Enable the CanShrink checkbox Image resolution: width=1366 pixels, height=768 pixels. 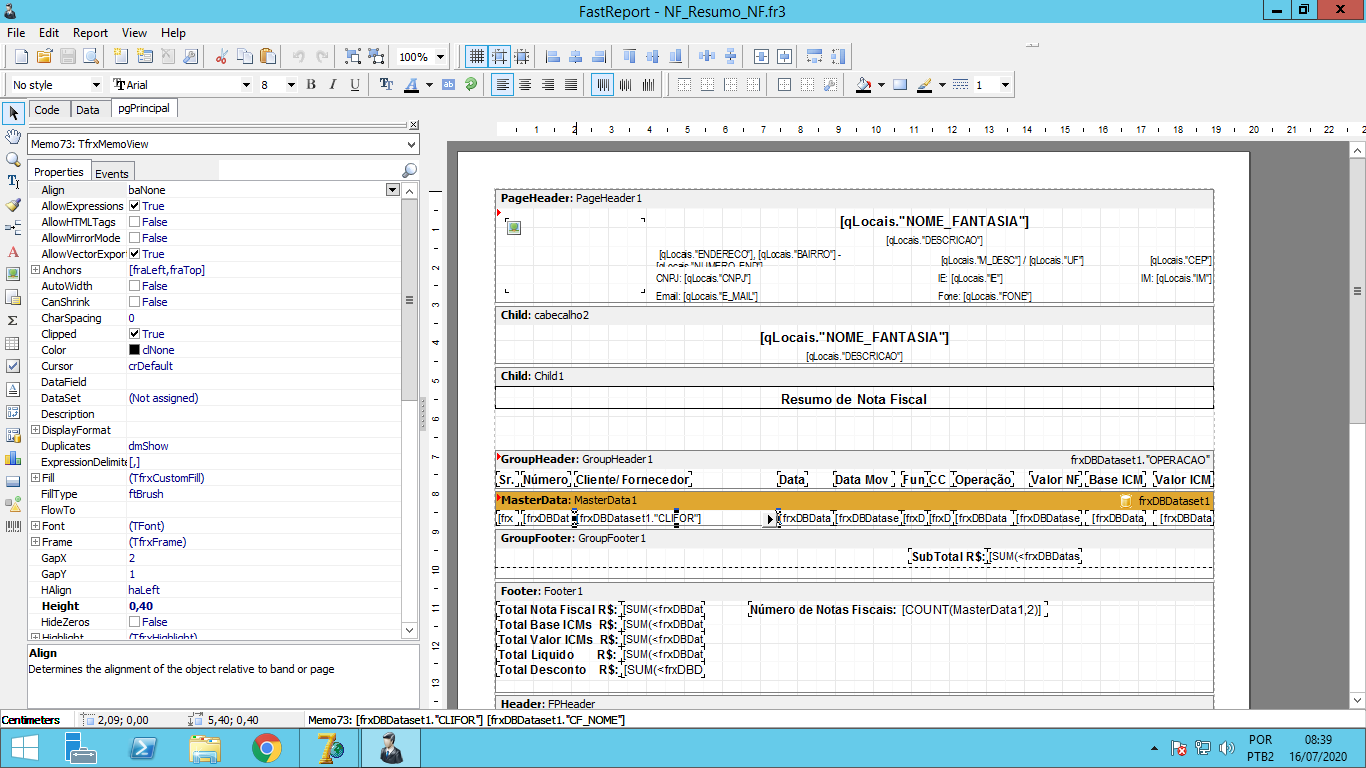click(x=134, y=302)
